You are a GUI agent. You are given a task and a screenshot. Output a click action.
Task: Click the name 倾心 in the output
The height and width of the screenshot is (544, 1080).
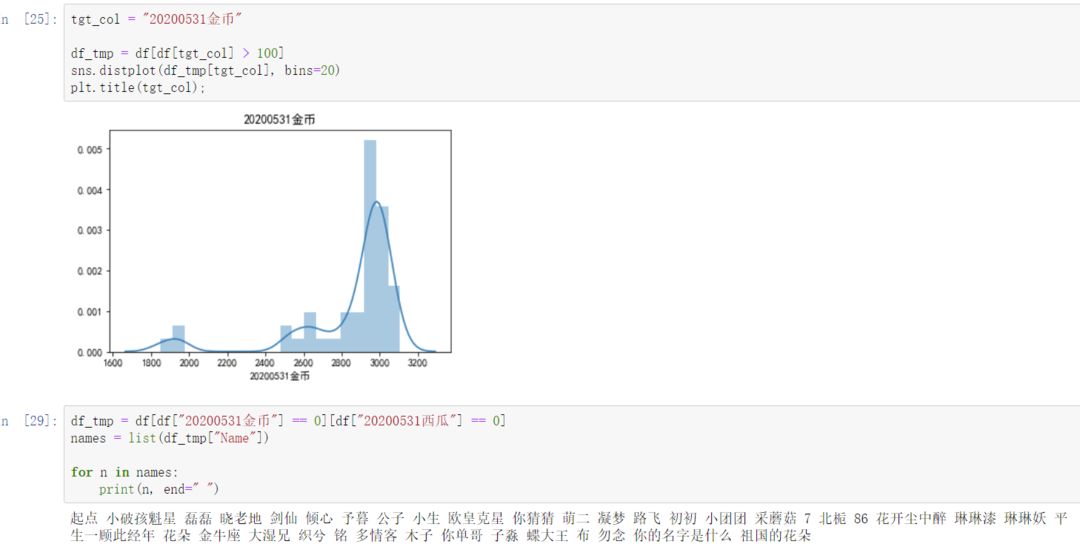coord(320,518)
